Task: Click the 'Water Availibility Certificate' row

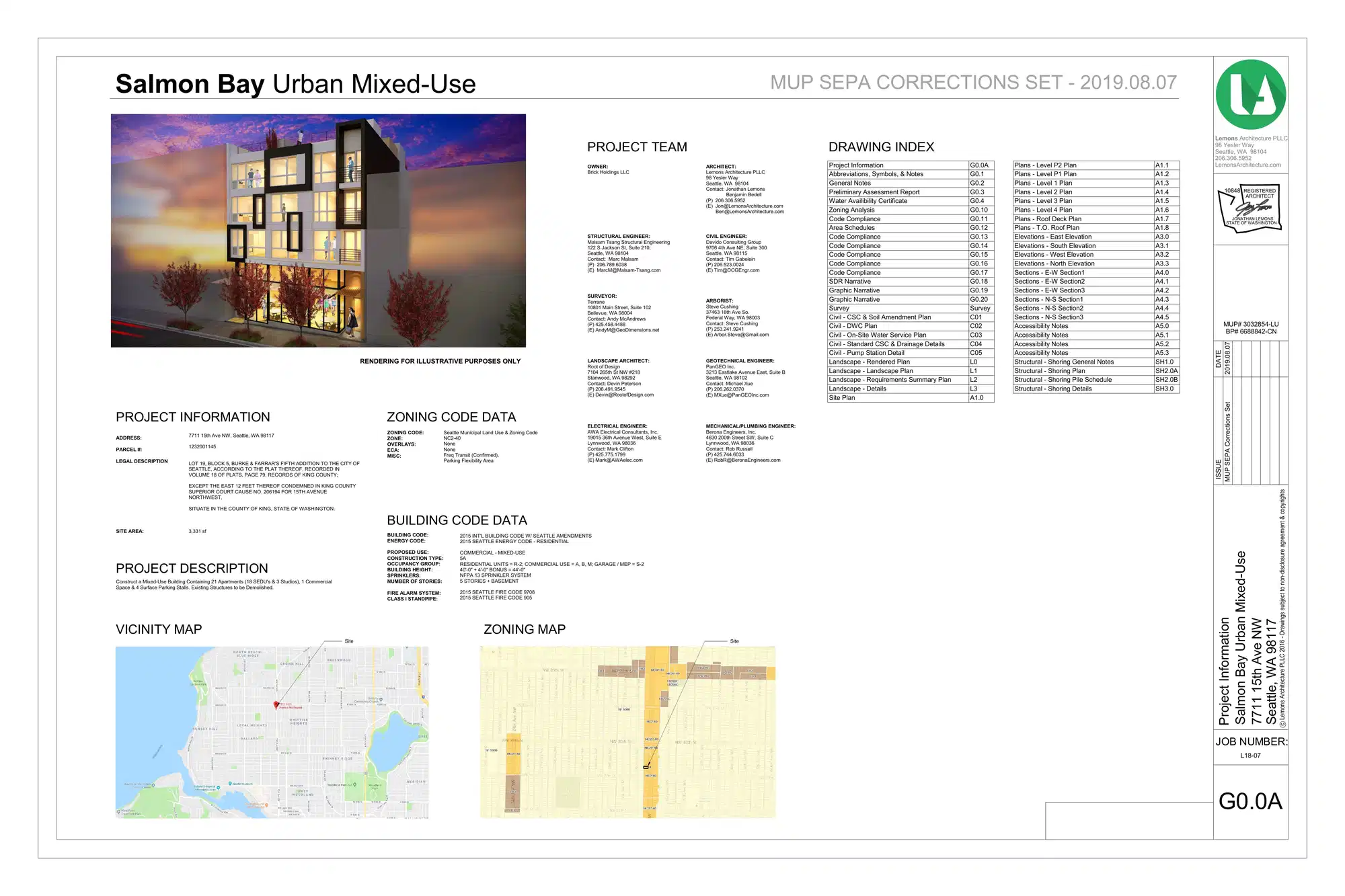Action: pos(911,201)
